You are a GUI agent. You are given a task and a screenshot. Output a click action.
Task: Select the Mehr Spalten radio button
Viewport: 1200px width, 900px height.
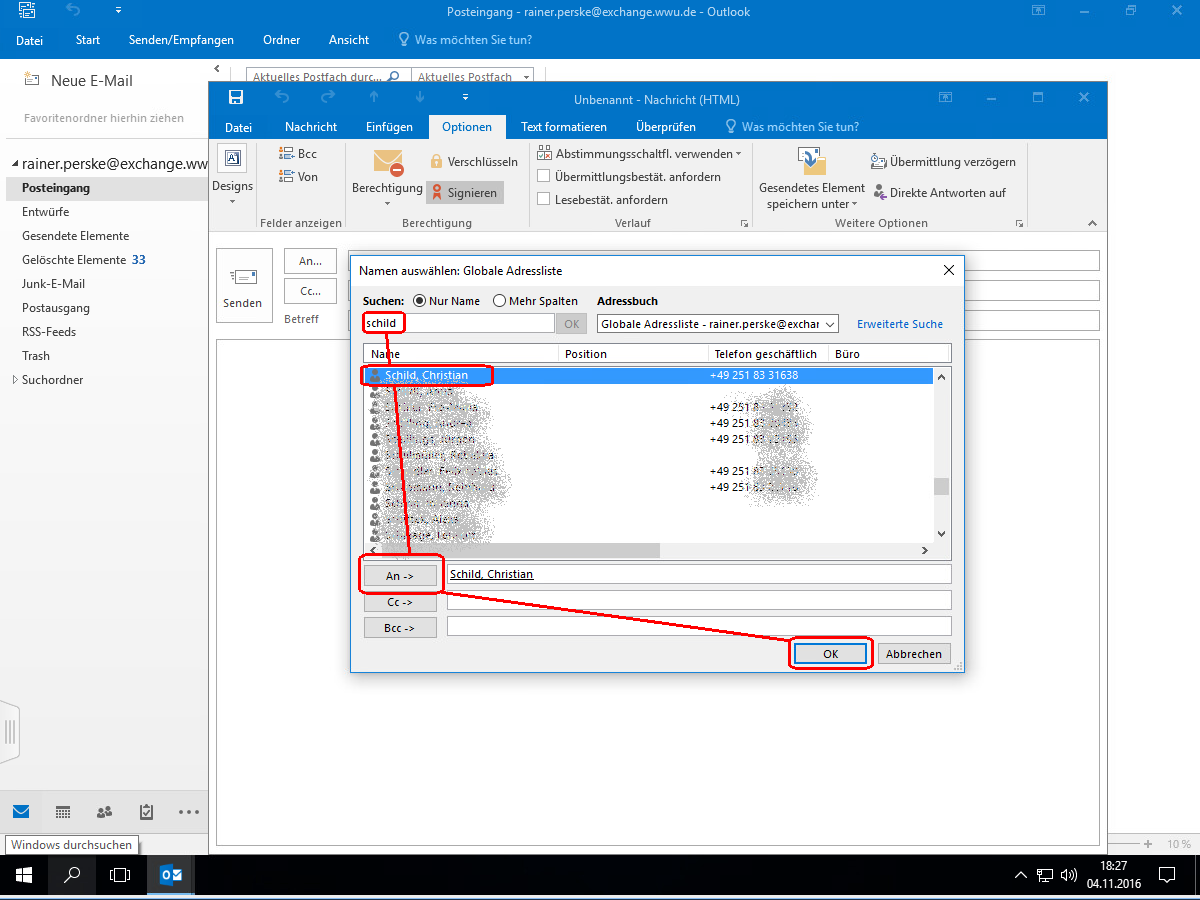499,301
